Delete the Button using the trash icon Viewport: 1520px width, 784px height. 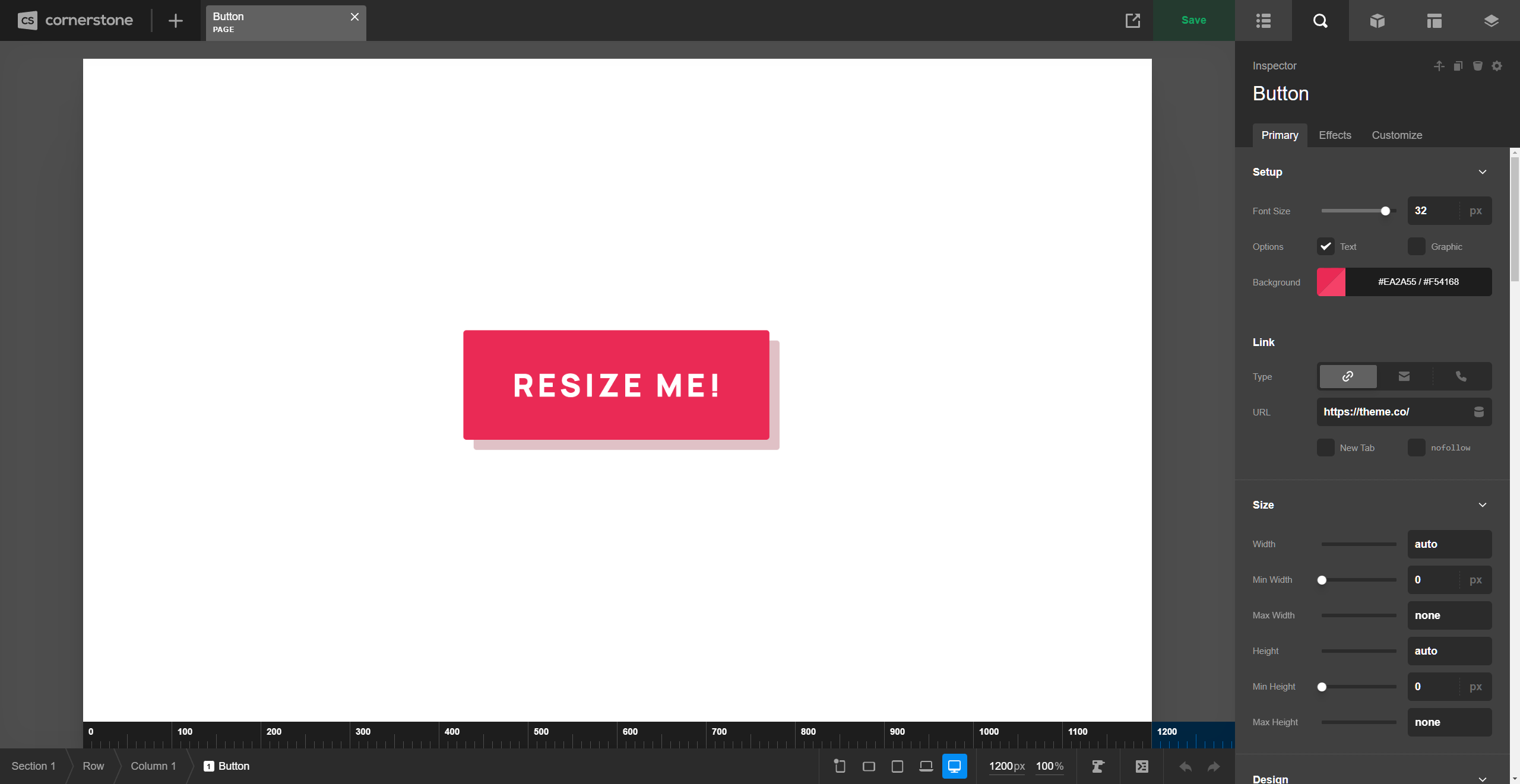[1477, 66]
